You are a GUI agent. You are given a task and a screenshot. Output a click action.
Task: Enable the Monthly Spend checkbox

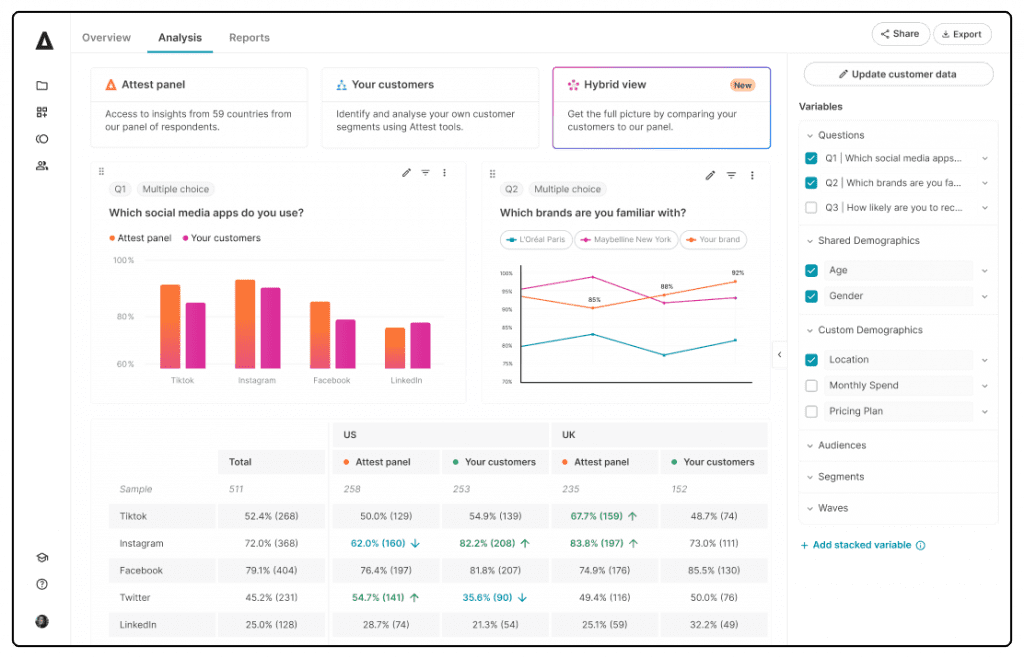click(x=811, y=386)
